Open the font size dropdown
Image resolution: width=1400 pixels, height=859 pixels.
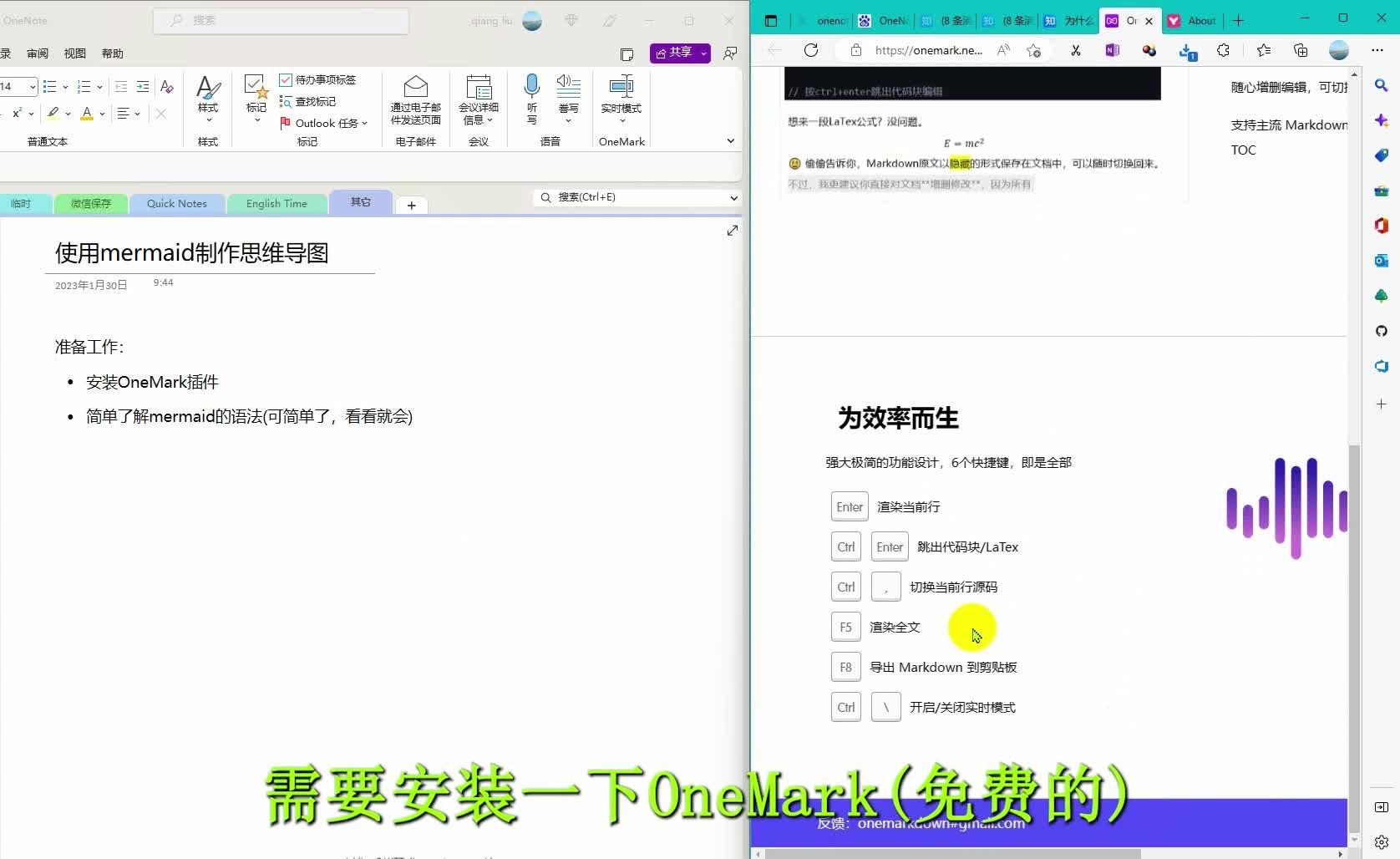(x=33, y=86)
